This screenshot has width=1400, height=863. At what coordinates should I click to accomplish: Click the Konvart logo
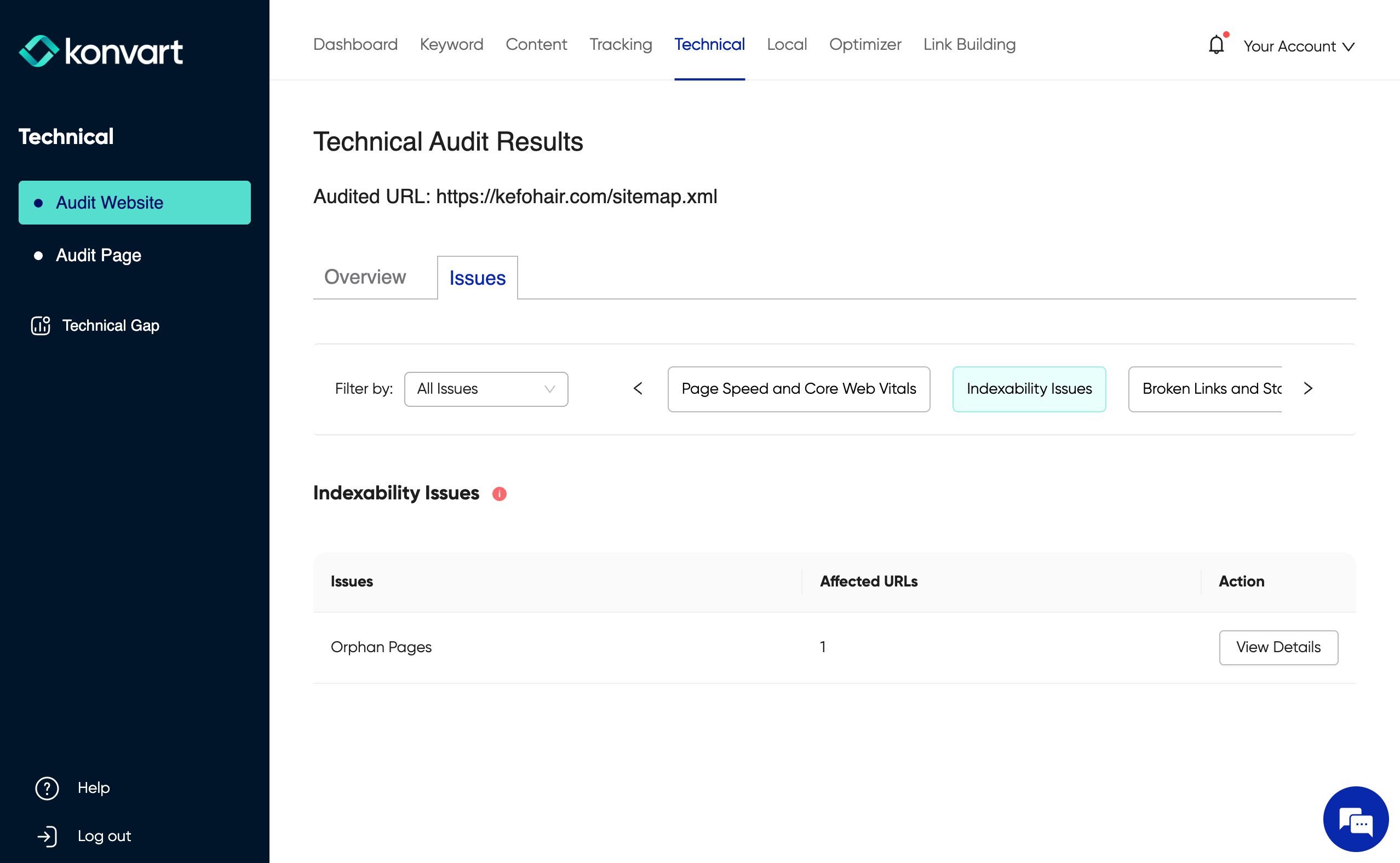point(101,51)
